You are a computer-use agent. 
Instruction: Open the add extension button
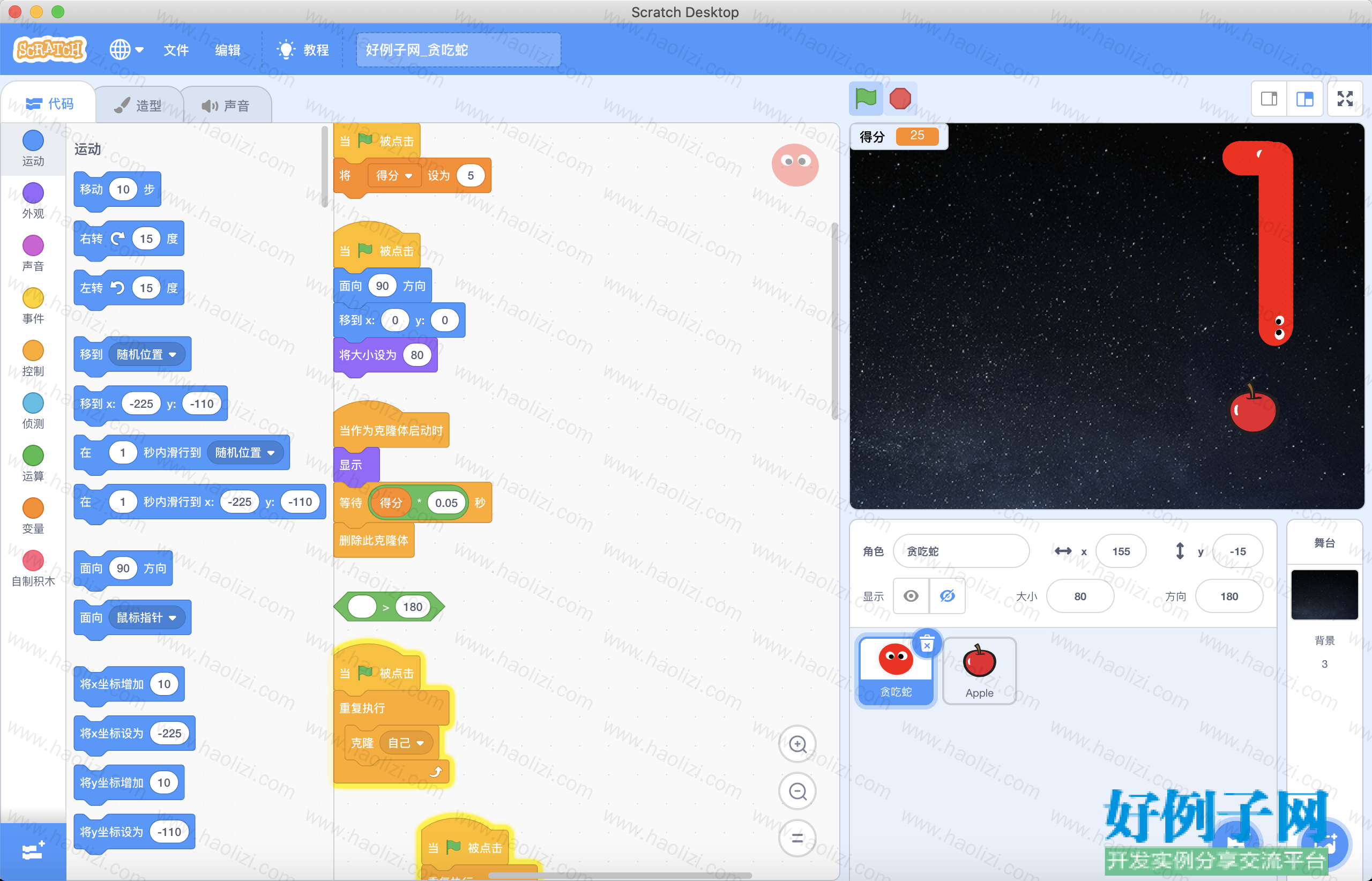(33, 852)
